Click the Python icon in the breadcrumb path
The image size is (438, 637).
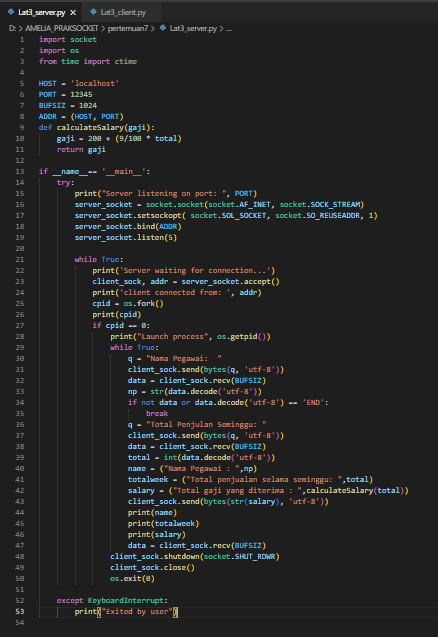163,28
